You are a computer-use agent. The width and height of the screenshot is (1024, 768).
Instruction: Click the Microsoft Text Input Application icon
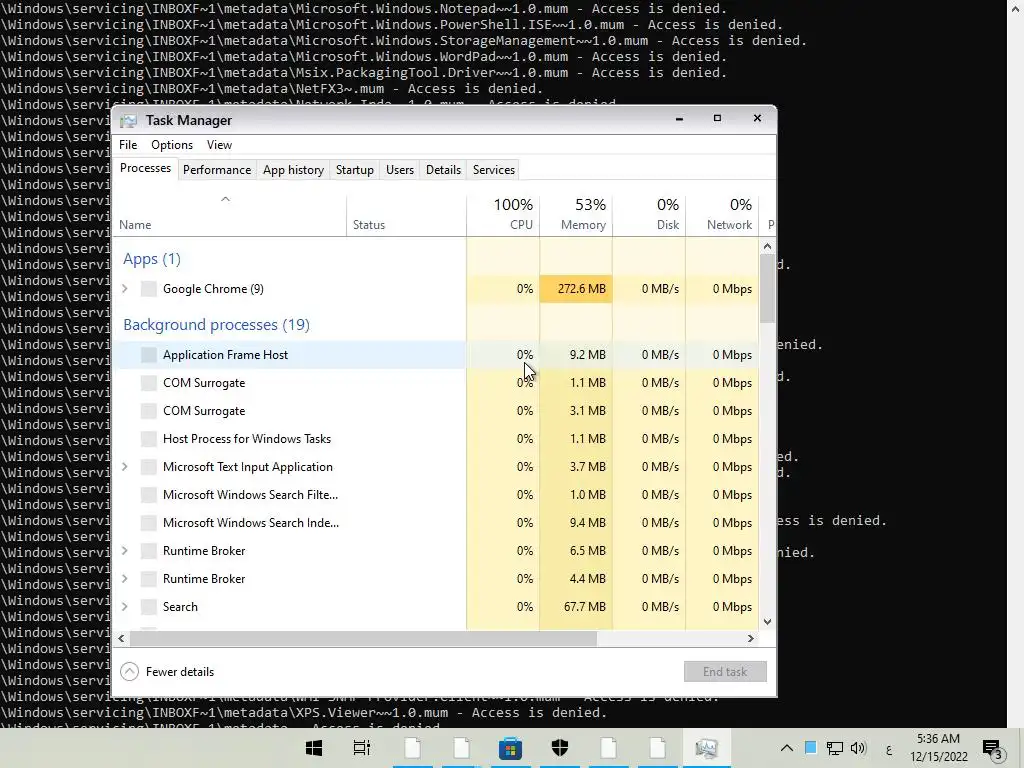tap(149, 467)
